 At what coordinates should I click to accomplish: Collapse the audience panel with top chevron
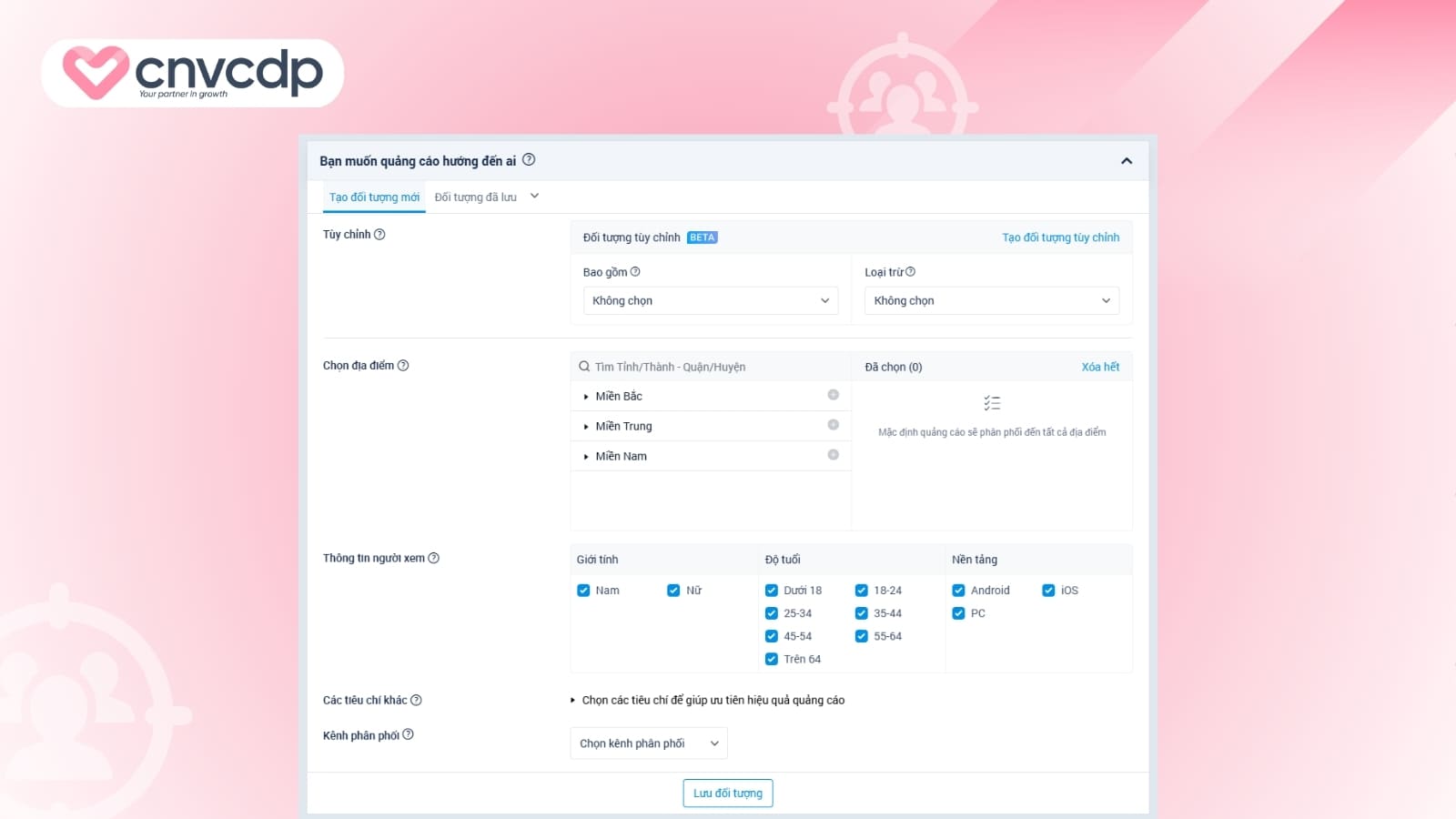tap(1127, 161)
